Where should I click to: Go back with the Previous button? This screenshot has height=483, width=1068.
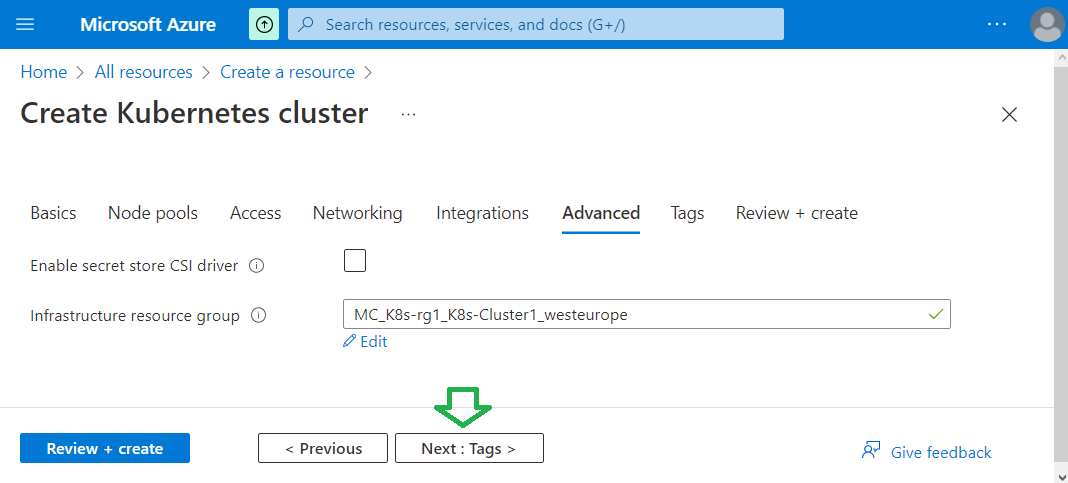coord(323,448)
